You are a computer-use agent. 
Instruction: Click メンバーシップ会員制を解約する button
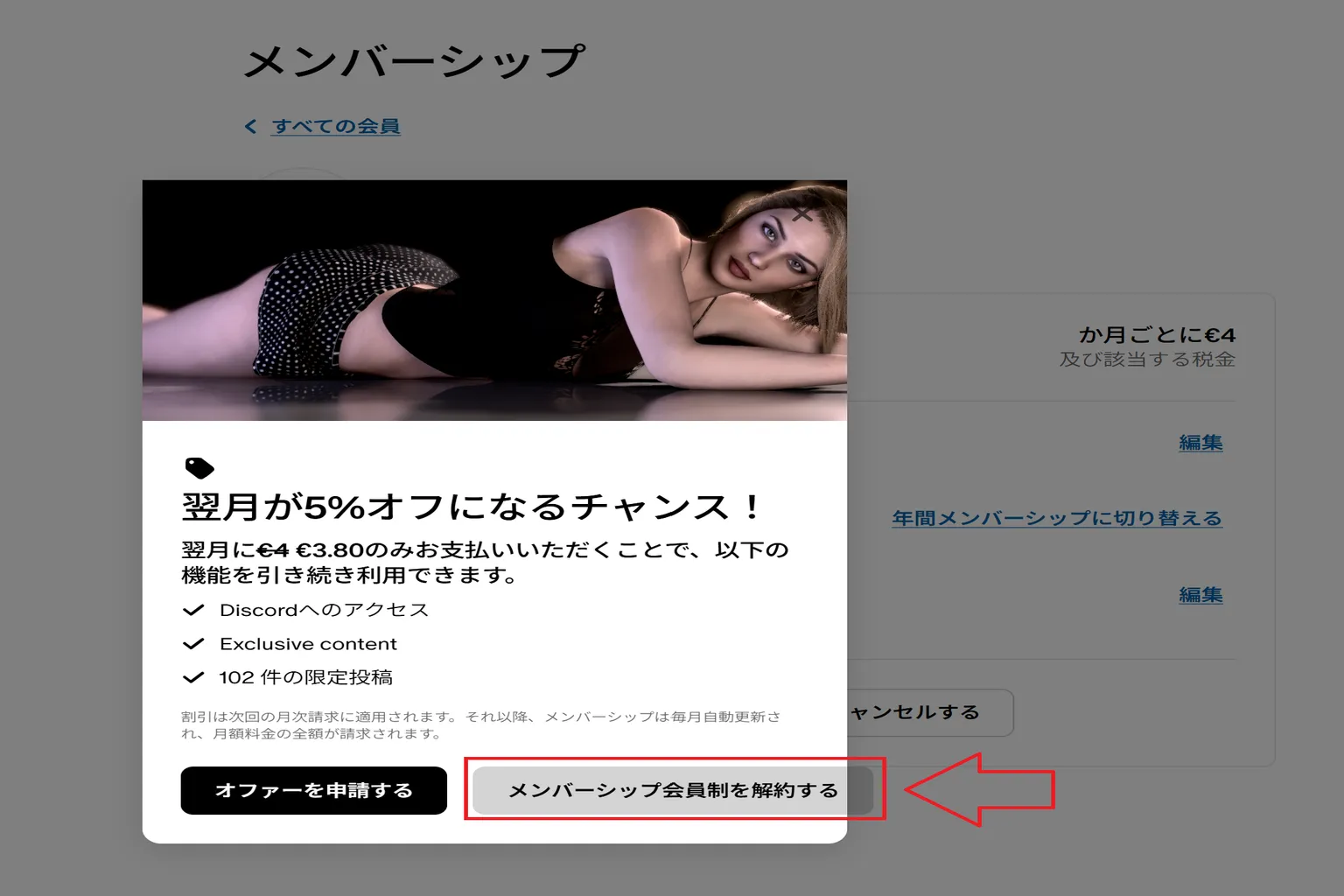tap(673, 790)
